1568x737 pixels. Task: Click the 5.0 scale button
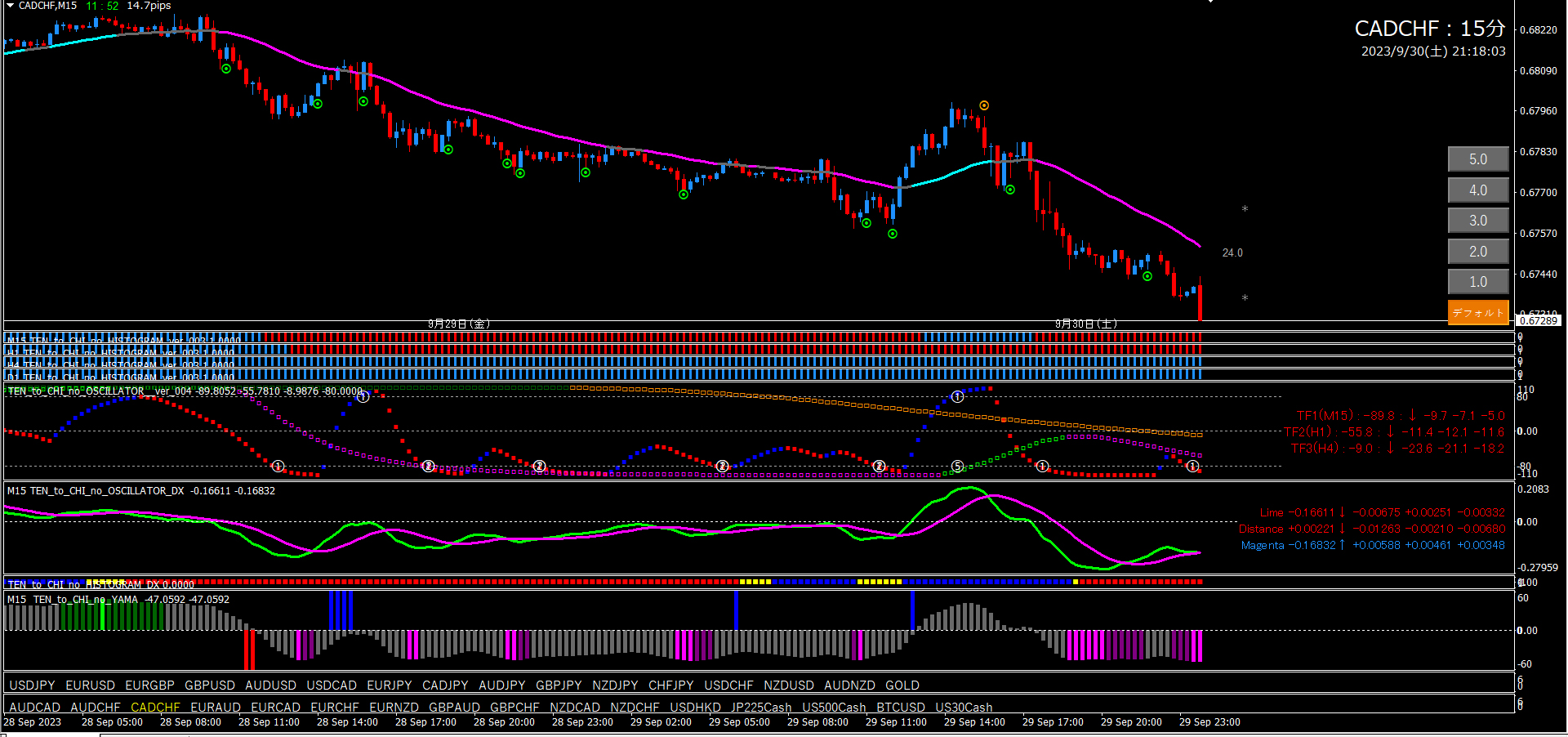pos(1478,159)
